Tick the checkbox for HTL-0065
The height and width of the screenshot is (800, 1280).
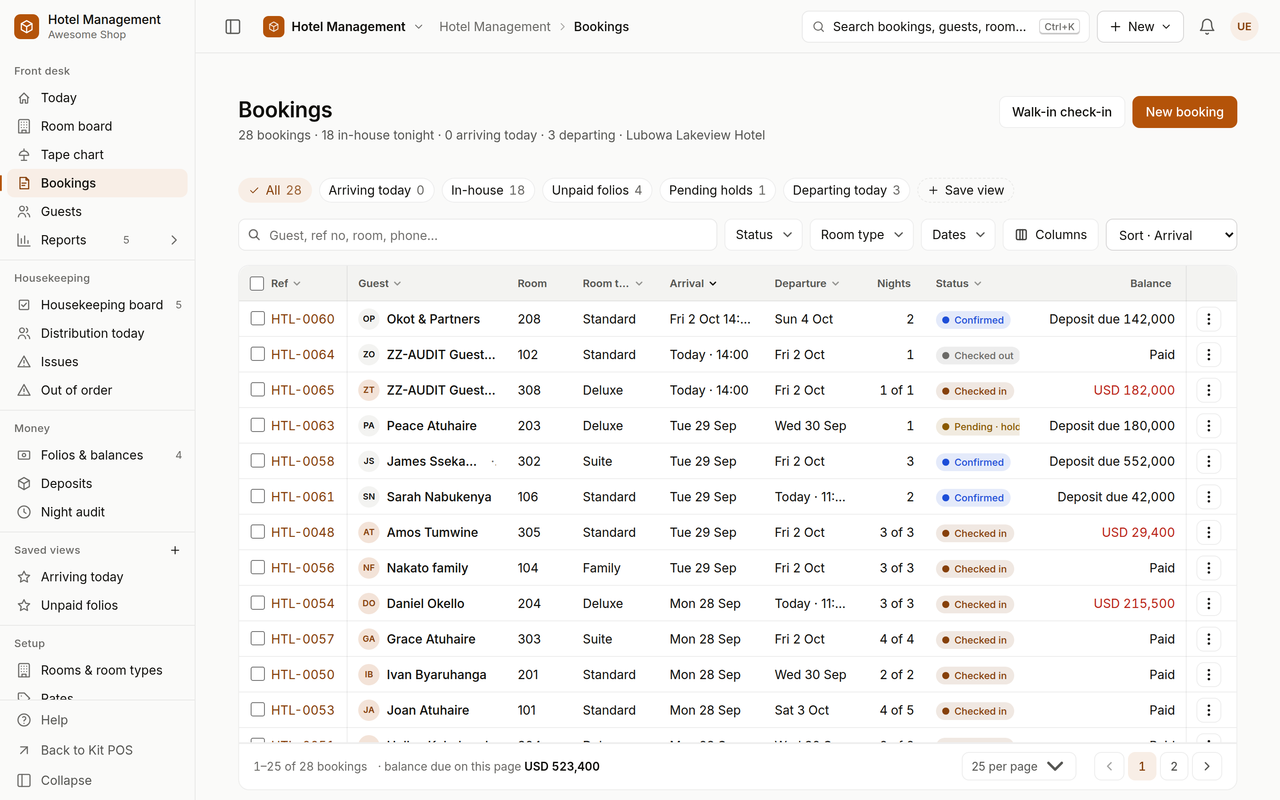pyautogui.click(x=257, y=389)
